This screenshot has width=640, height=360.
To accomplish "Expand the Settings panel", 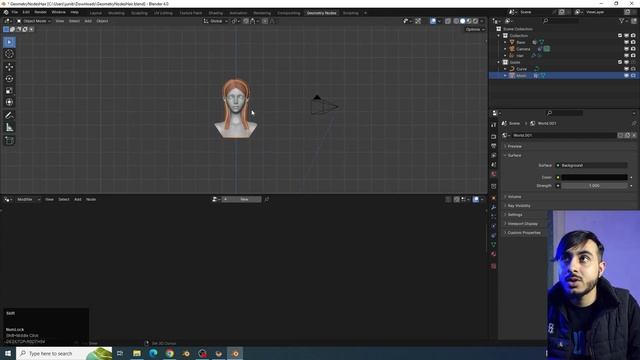I will (x=514, y=215).
